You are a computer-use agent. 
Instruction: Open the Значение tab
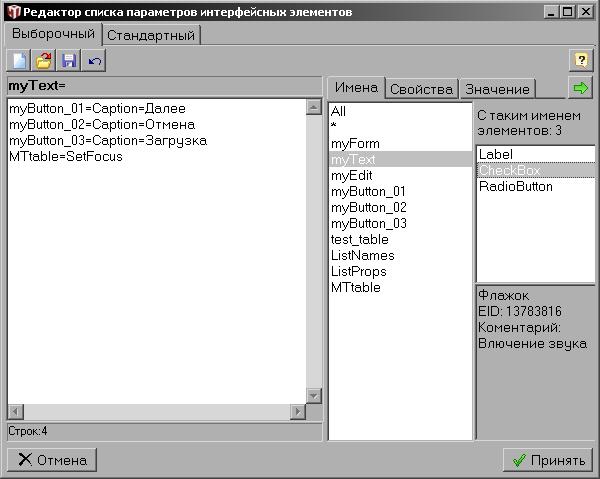tap(496, 89)
